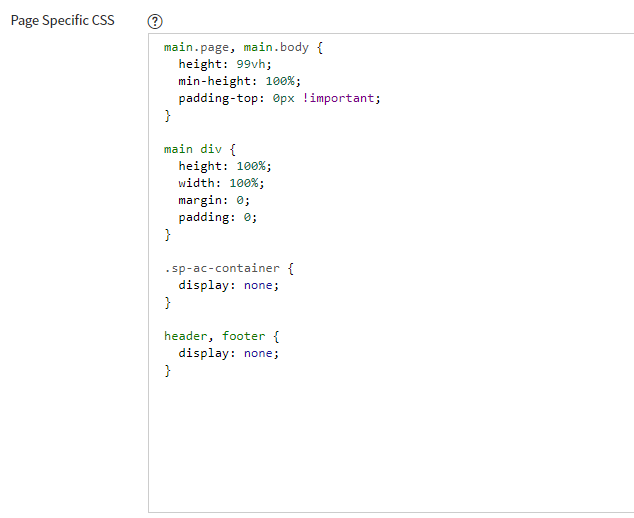Click the final closing brace
The height and width of the screenshot is (518, 634).
pos(167,370)
